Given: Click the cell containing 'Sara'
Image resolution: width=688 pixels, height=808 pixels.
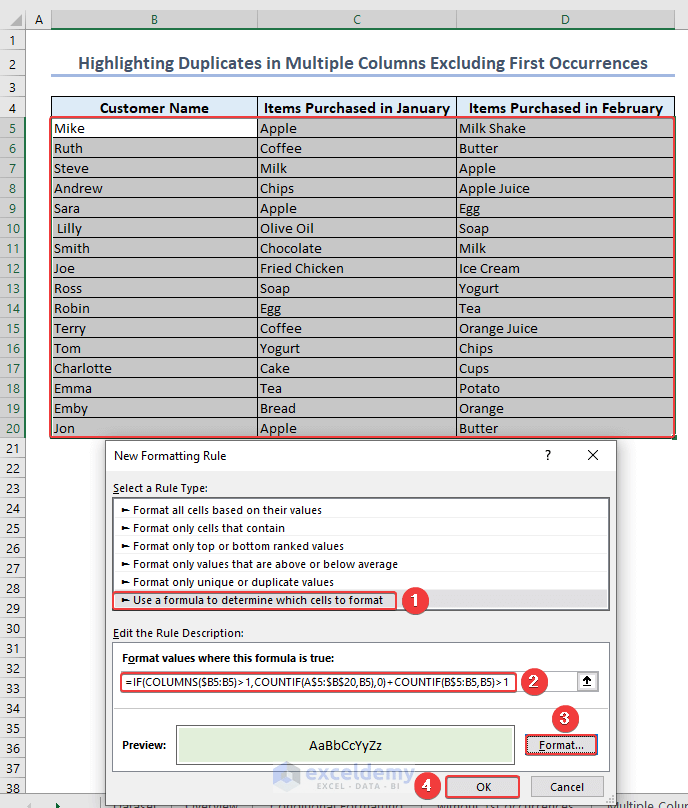Looking at the screenshot, I should (154, 208).
